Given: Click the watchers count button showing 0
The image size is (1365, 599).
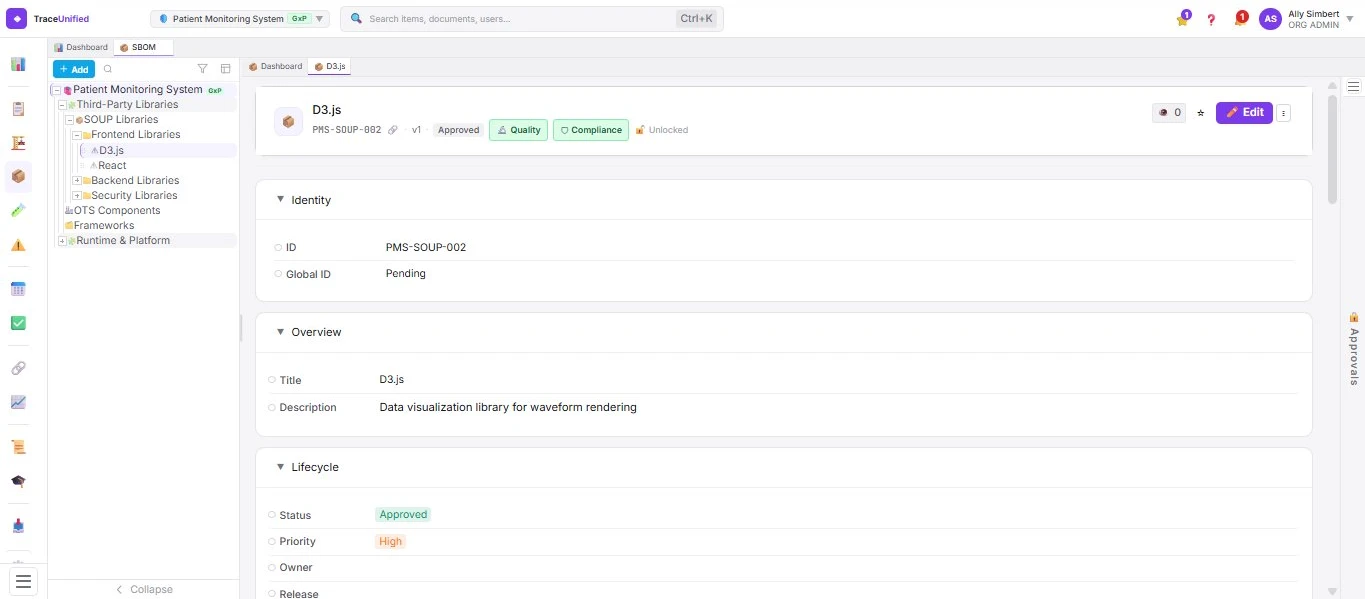Looking at the screenshot, I should [1169, 113].
